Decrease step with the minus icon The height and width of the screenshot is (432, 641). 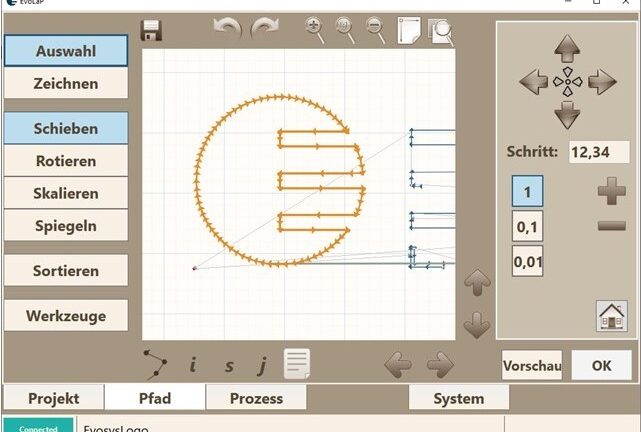[612, 225]
